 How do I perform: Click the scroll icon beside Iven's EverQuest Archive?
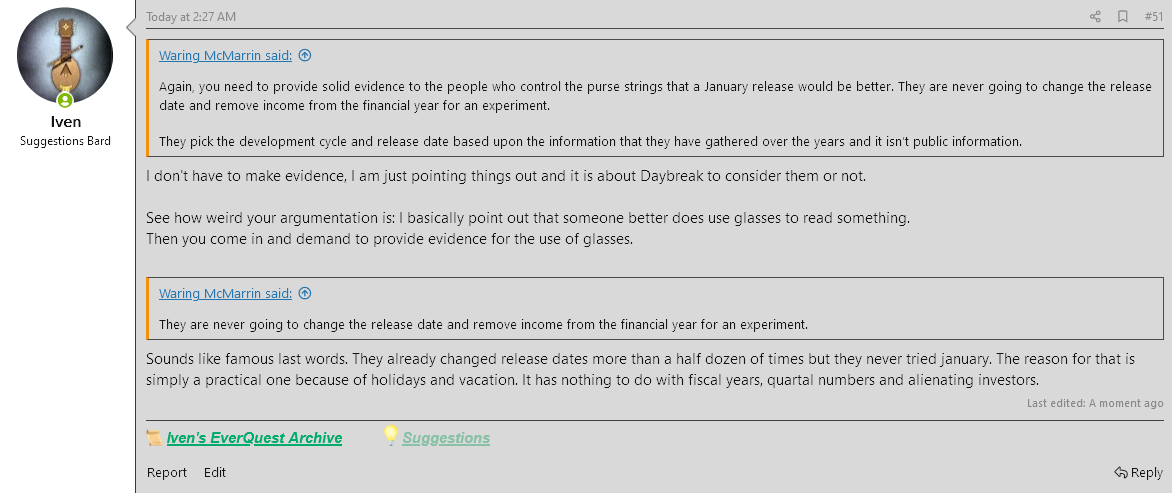(x=154, y=438)
